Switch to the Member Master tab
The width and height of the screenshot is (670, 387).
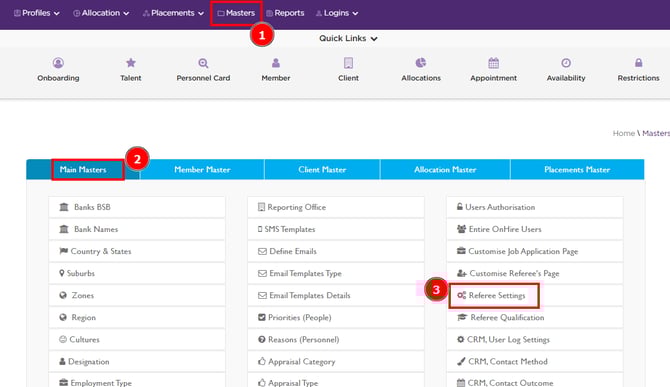pos(202,170)
